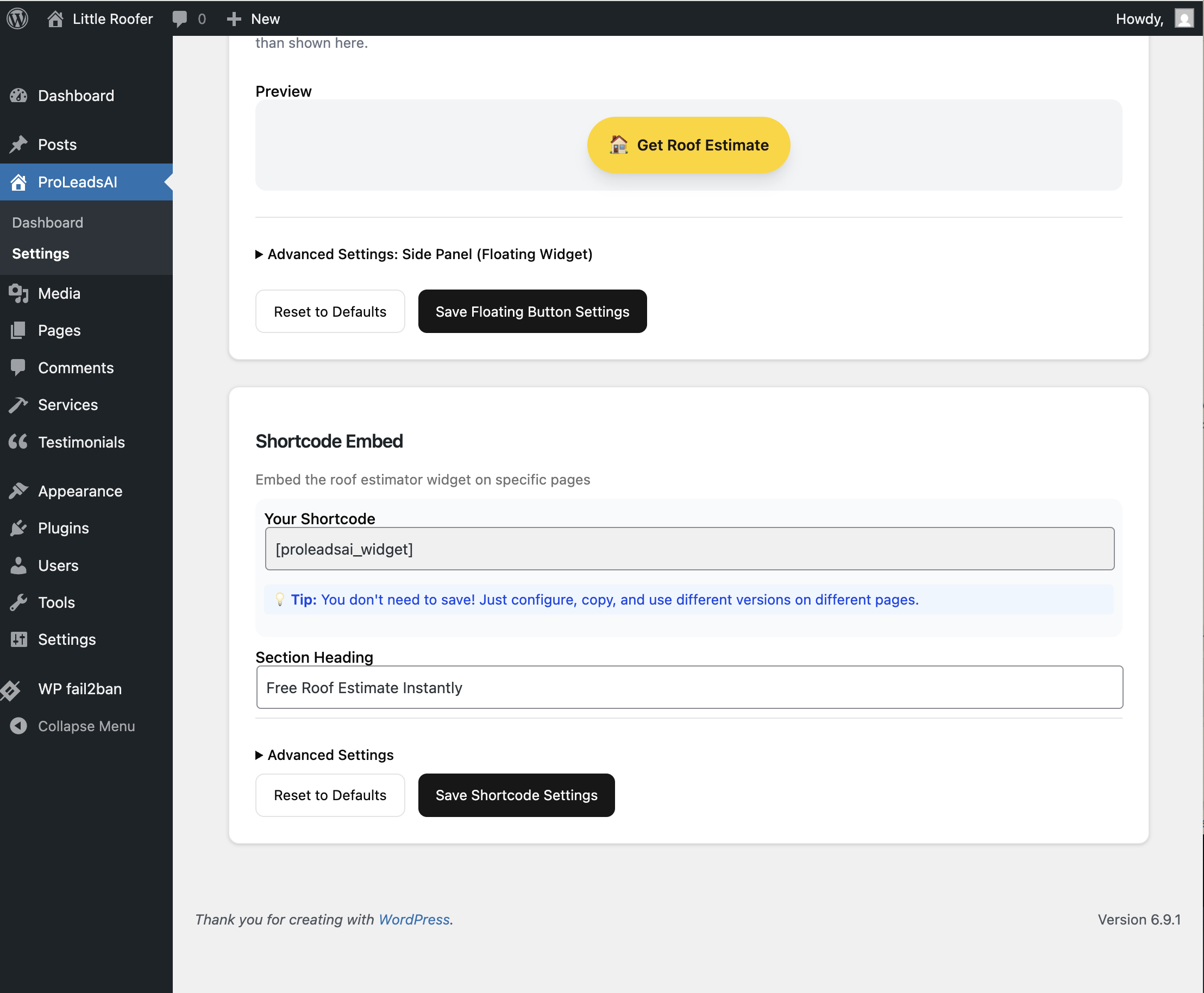This screenshot has height=993, width=1204.
Task: Click the comments bubble showing zero
Action: point(189,18)
